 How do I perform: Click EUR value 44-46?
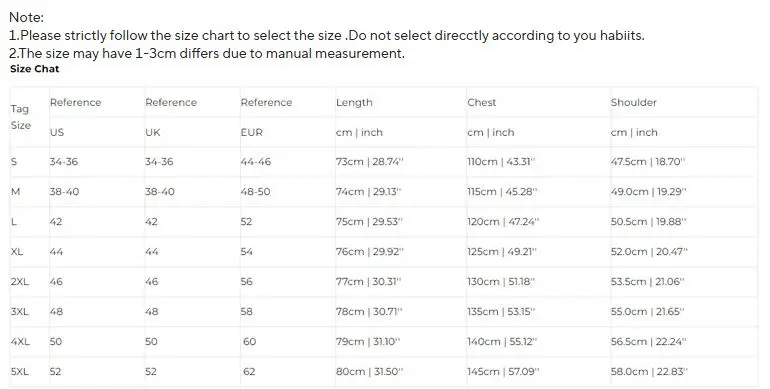[x=255, y=162]
